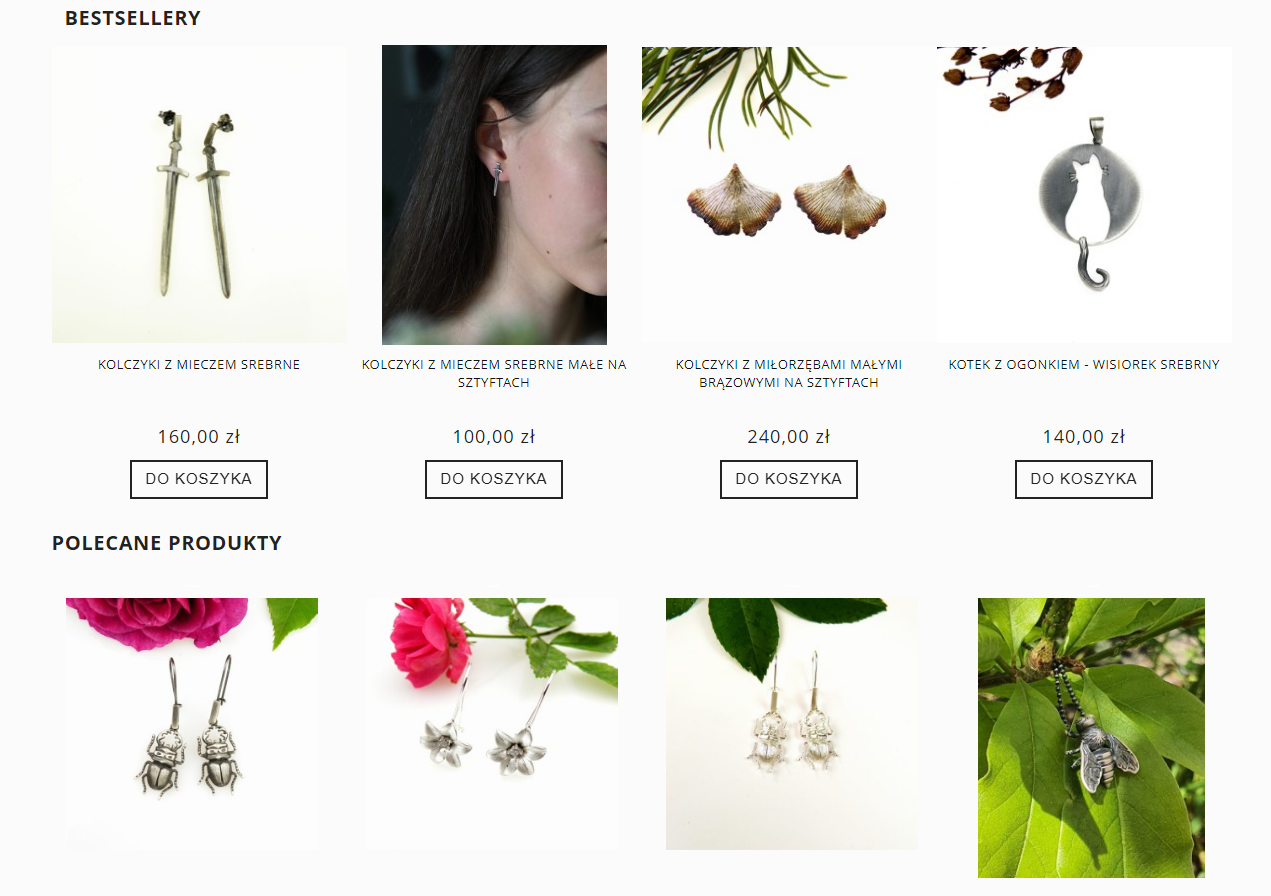Open the brown ginkgo leaf earrings image
The image size is (1271, 896).
[x=789, y=195]
